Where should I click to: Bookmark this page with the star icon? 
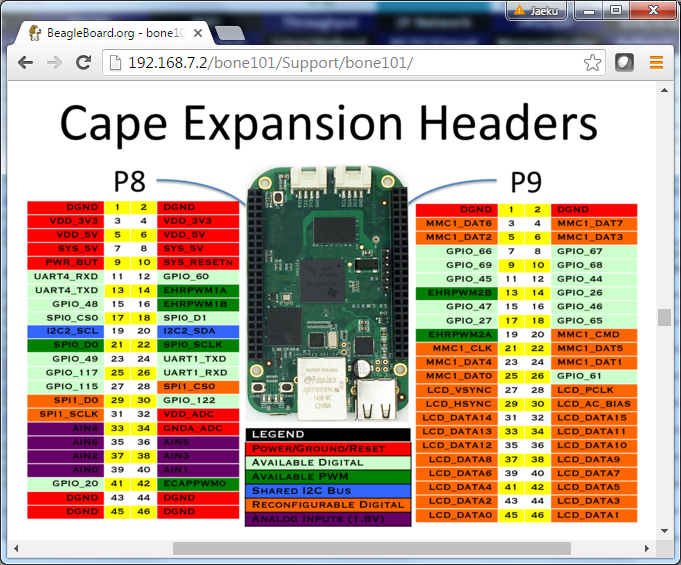click(592, 63)
